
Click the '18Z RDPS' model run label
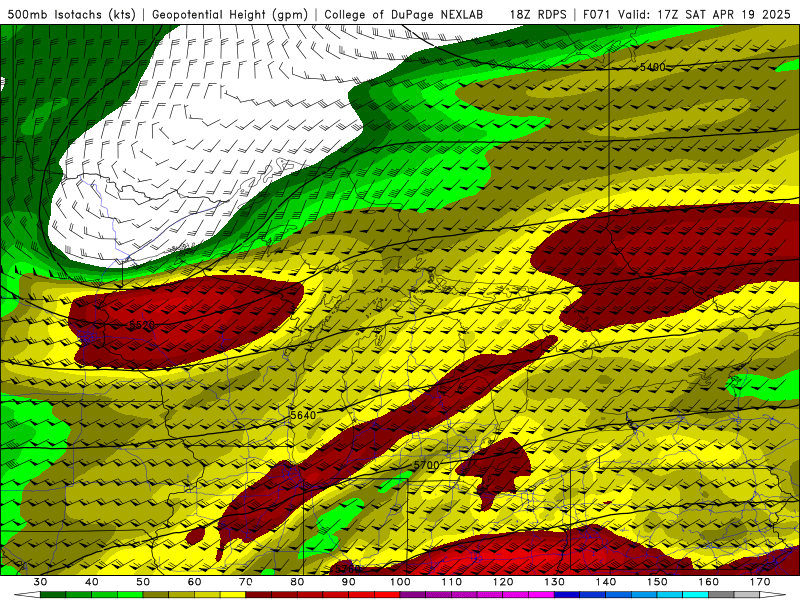(538, 14)
